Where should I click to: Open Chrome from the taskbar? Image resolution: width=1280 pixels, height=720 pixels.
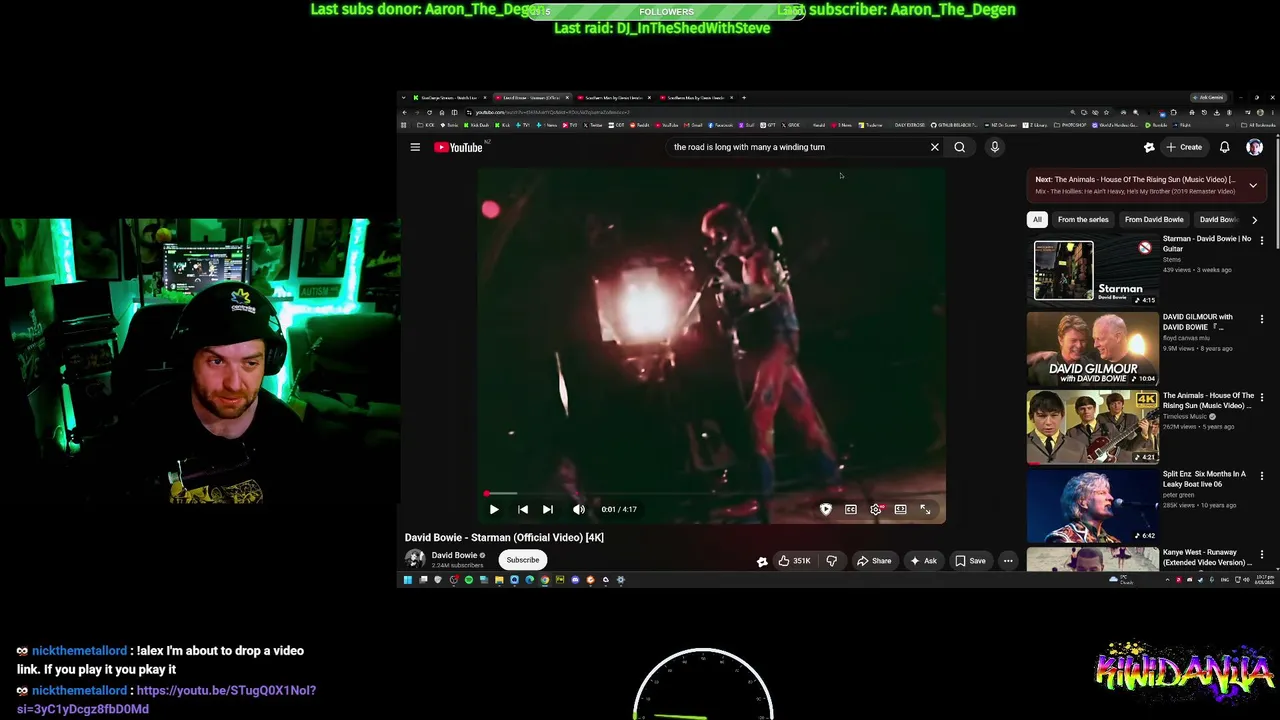(545, 580)
